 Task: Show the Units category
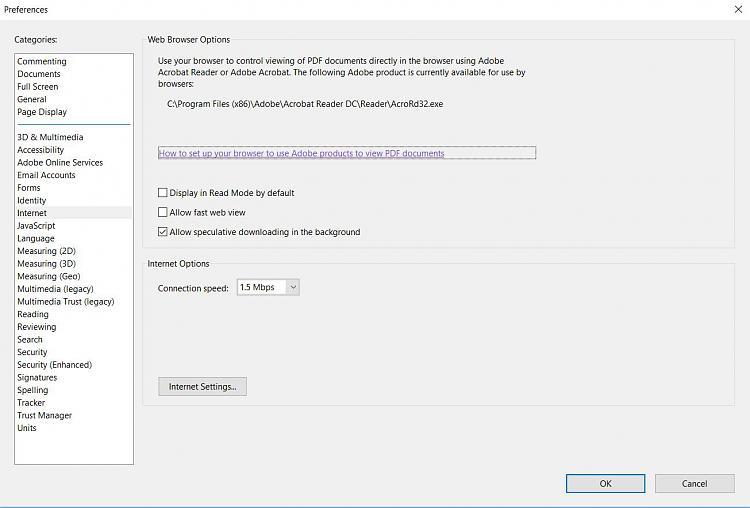[27, 428]
